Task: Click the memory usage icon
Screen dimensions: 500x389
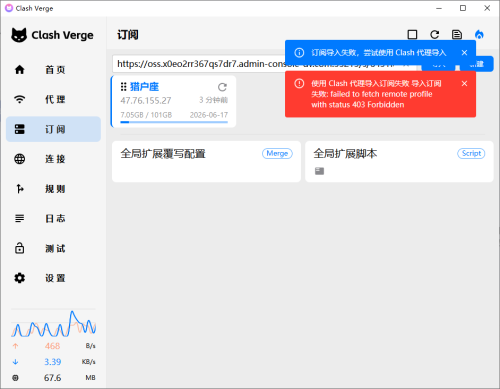Action: click(15, 378)
